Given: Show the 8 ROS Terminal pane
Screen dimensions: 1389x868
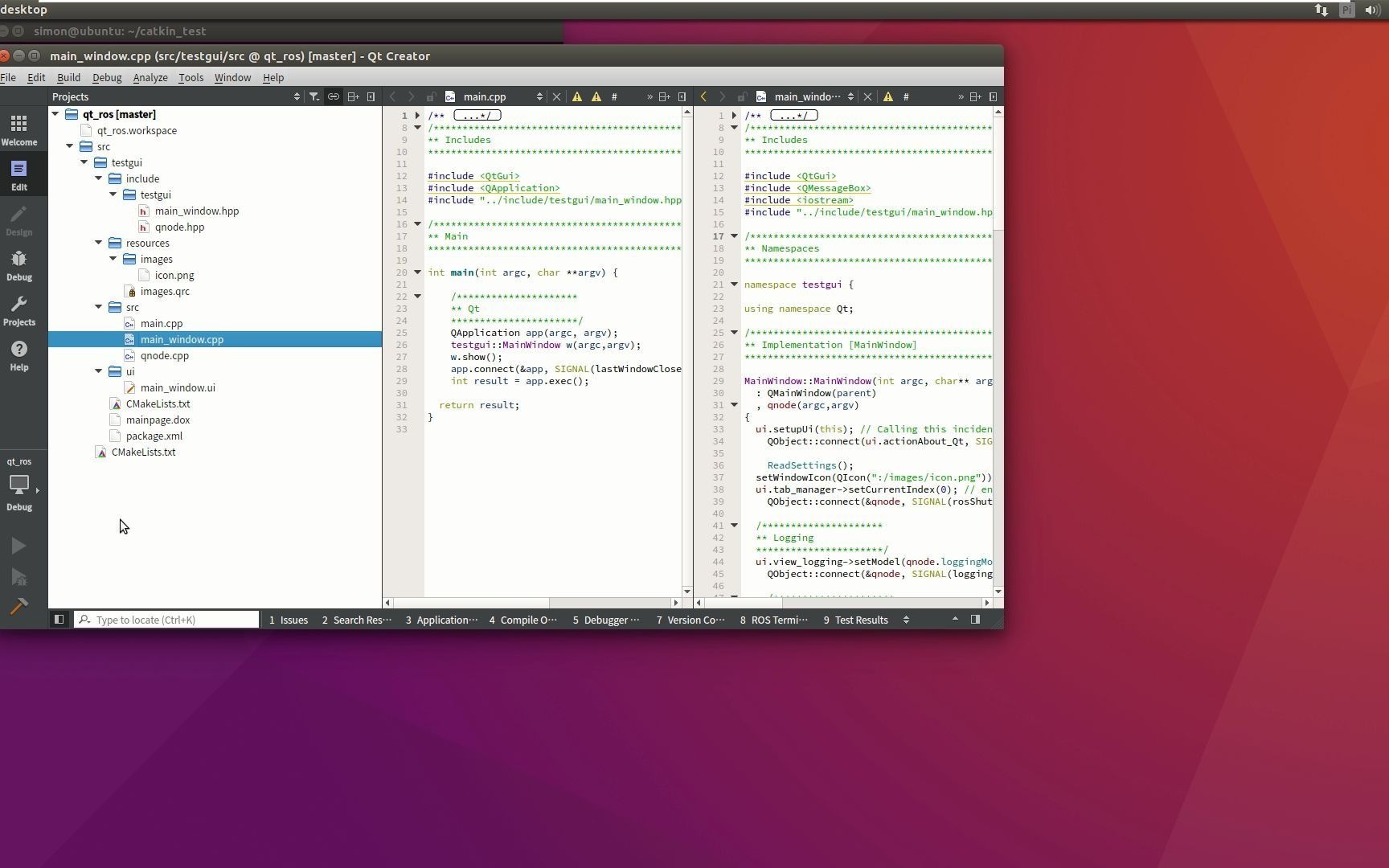Looking at the screenshot, I should click(774, 620).
